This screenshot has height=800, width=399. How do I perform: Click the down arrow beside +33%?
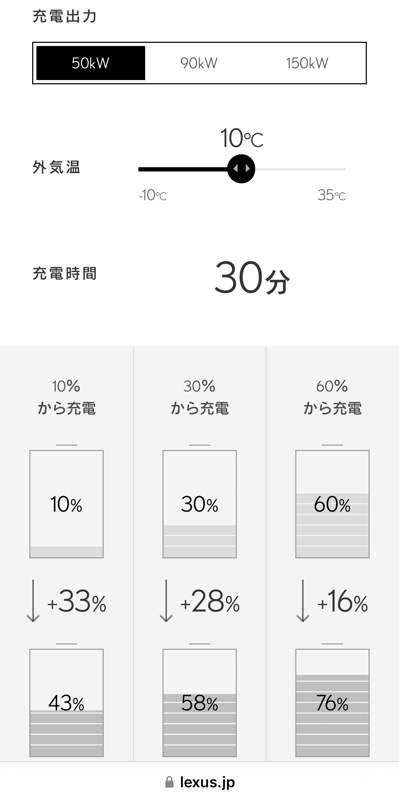(x=33, y=601)
